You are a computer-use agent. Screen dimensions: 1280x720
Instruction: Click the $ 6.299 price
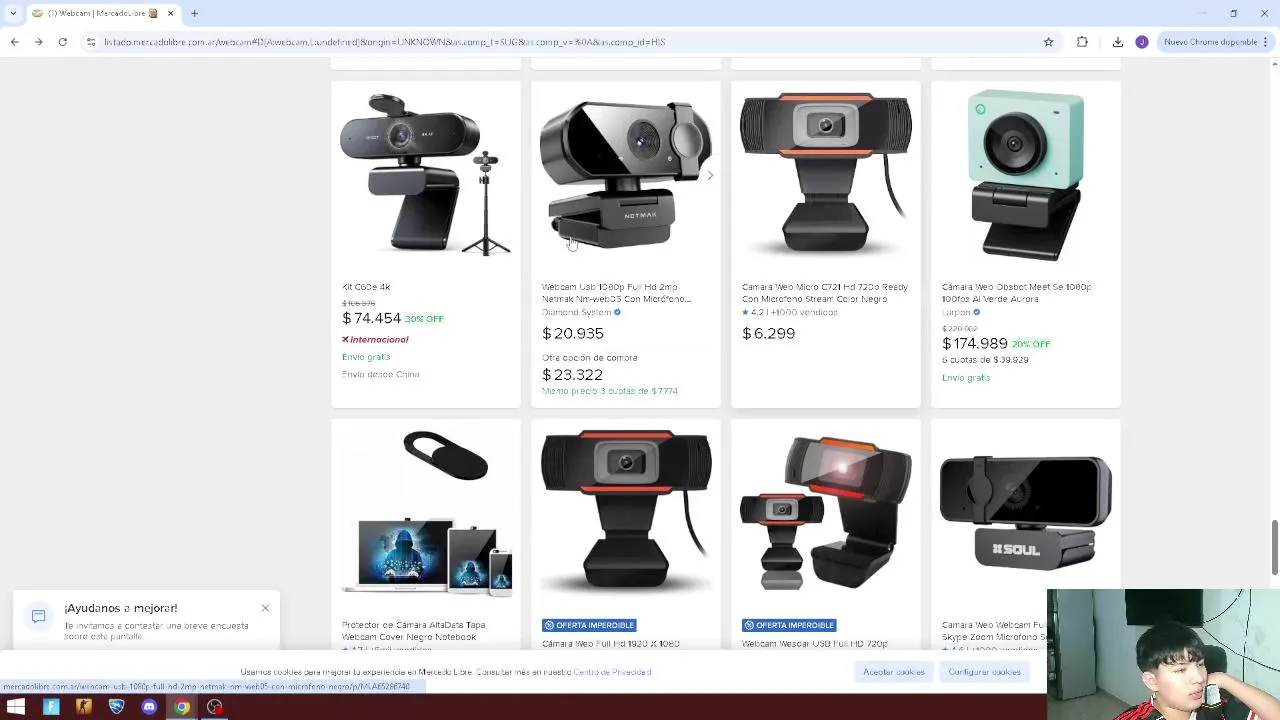pyautogui.click(x=768, y=333)
